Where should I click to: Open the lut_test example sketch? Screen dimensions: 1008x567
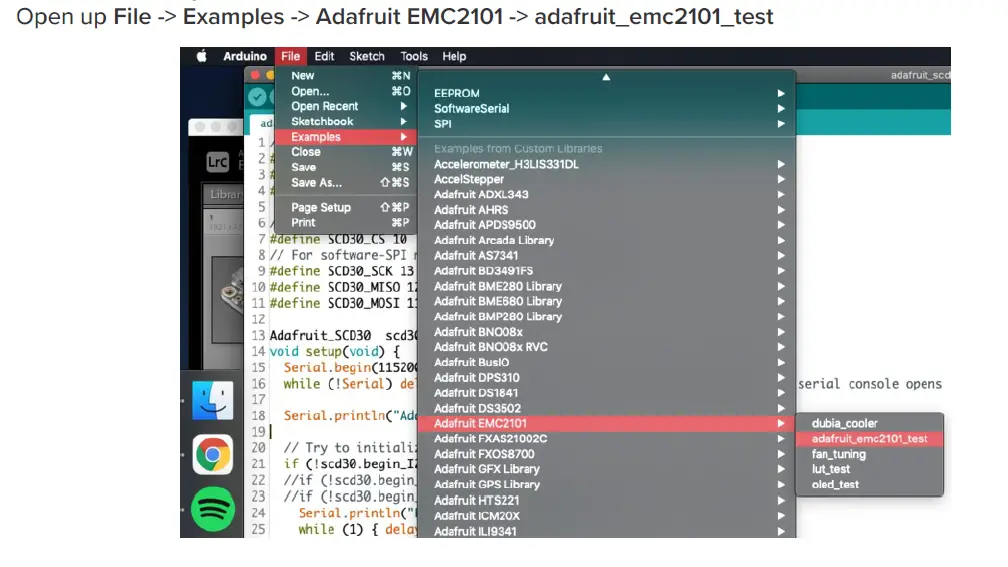click(869, 469)
